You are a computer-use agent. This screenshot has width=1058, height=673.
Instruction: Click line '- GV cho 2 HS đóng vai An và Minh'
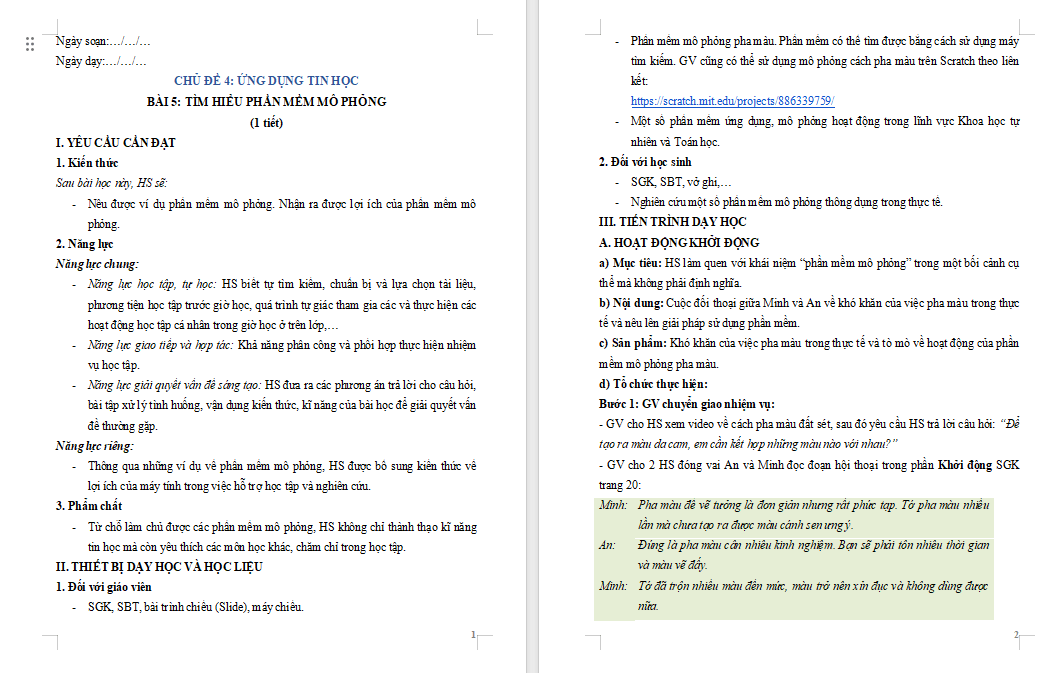tap(809, 475)
